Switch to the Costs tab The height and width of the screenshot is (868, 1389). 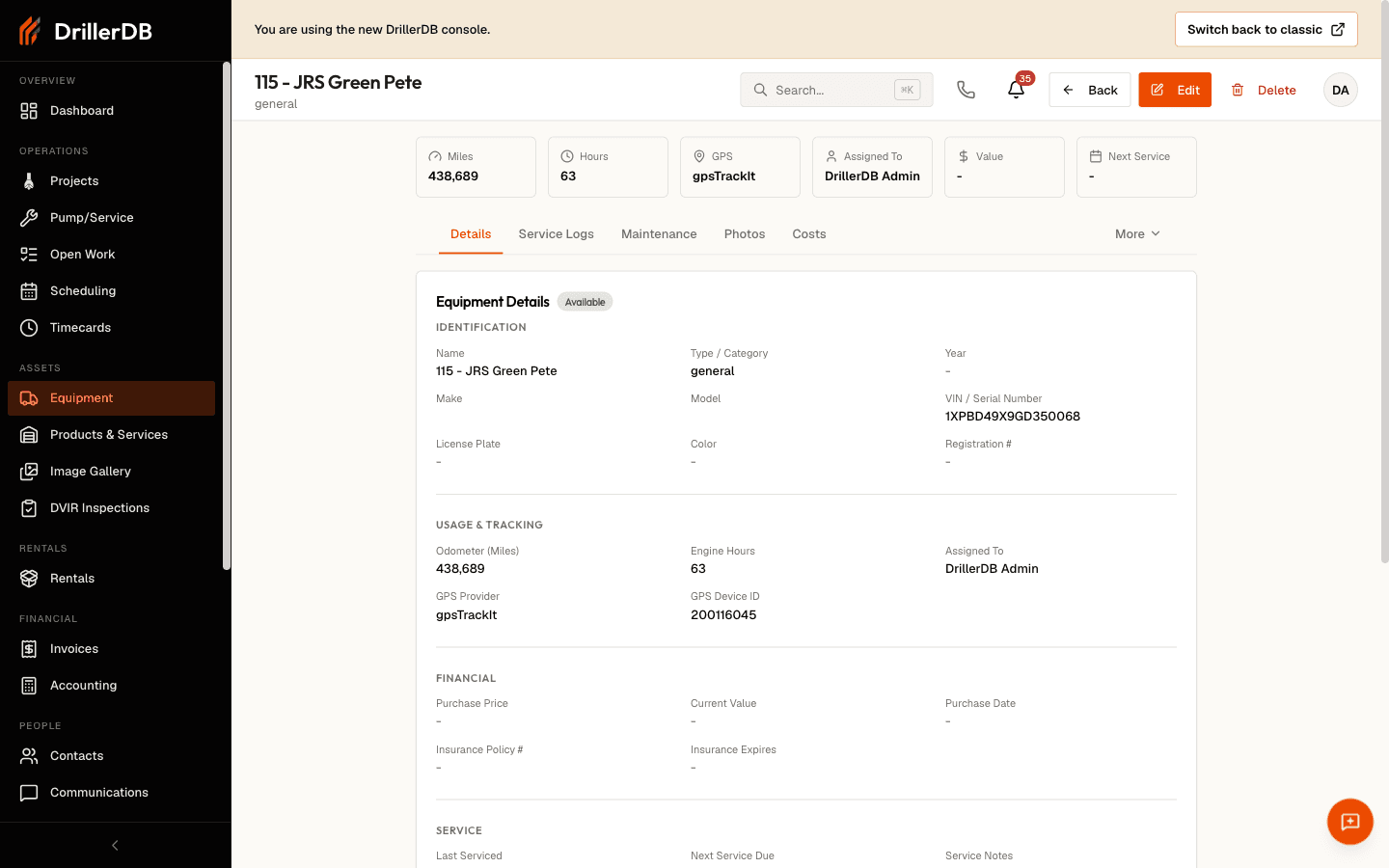(809, 234)
